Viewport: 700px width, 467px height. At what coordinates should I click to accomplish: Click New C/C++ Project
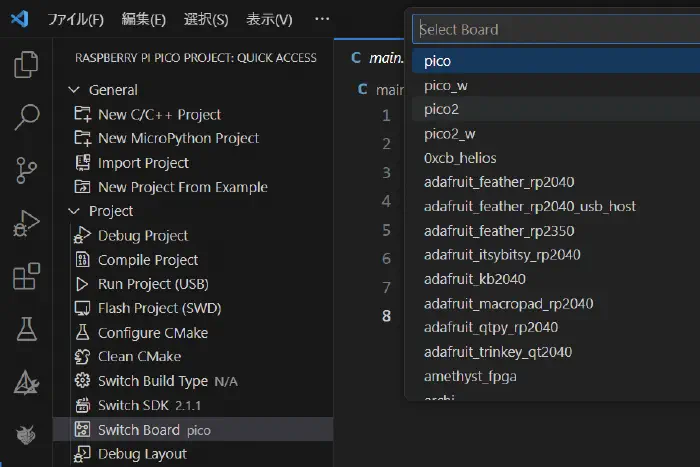pyautogui.click(x=159, y=114)
